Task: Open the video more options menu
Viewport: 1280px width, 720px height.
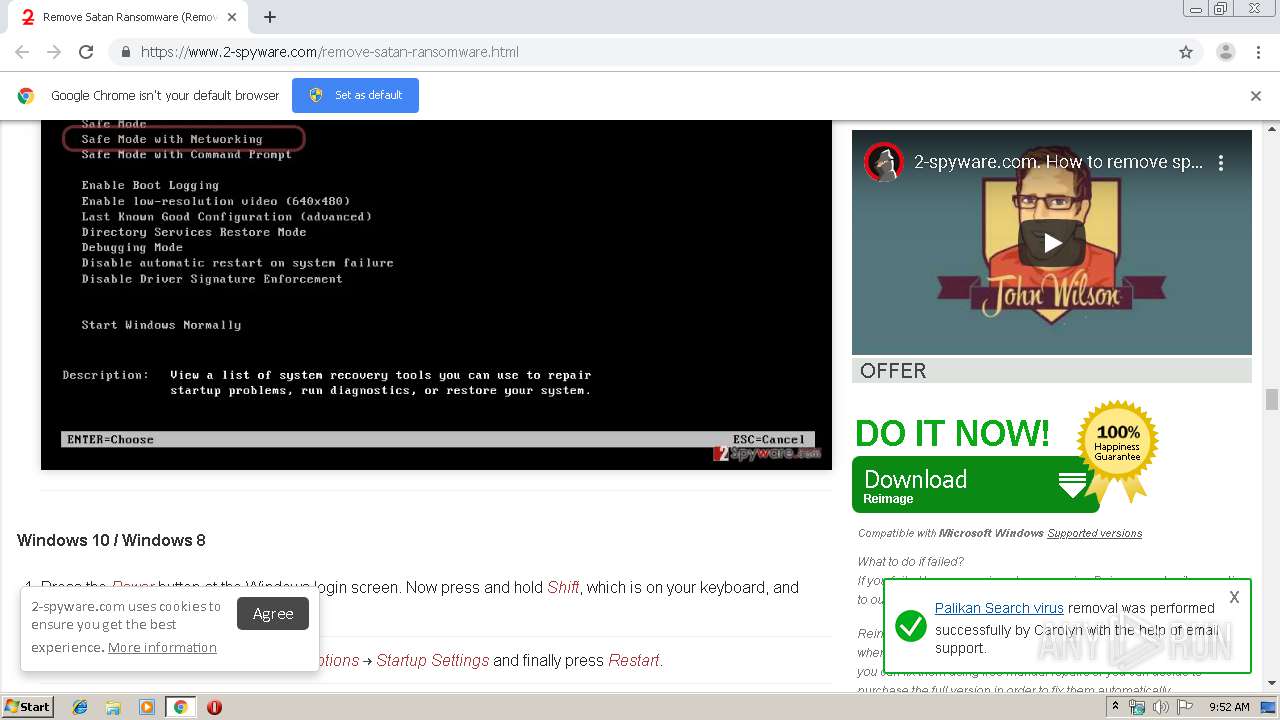Action: click(x=1221, y=162)
